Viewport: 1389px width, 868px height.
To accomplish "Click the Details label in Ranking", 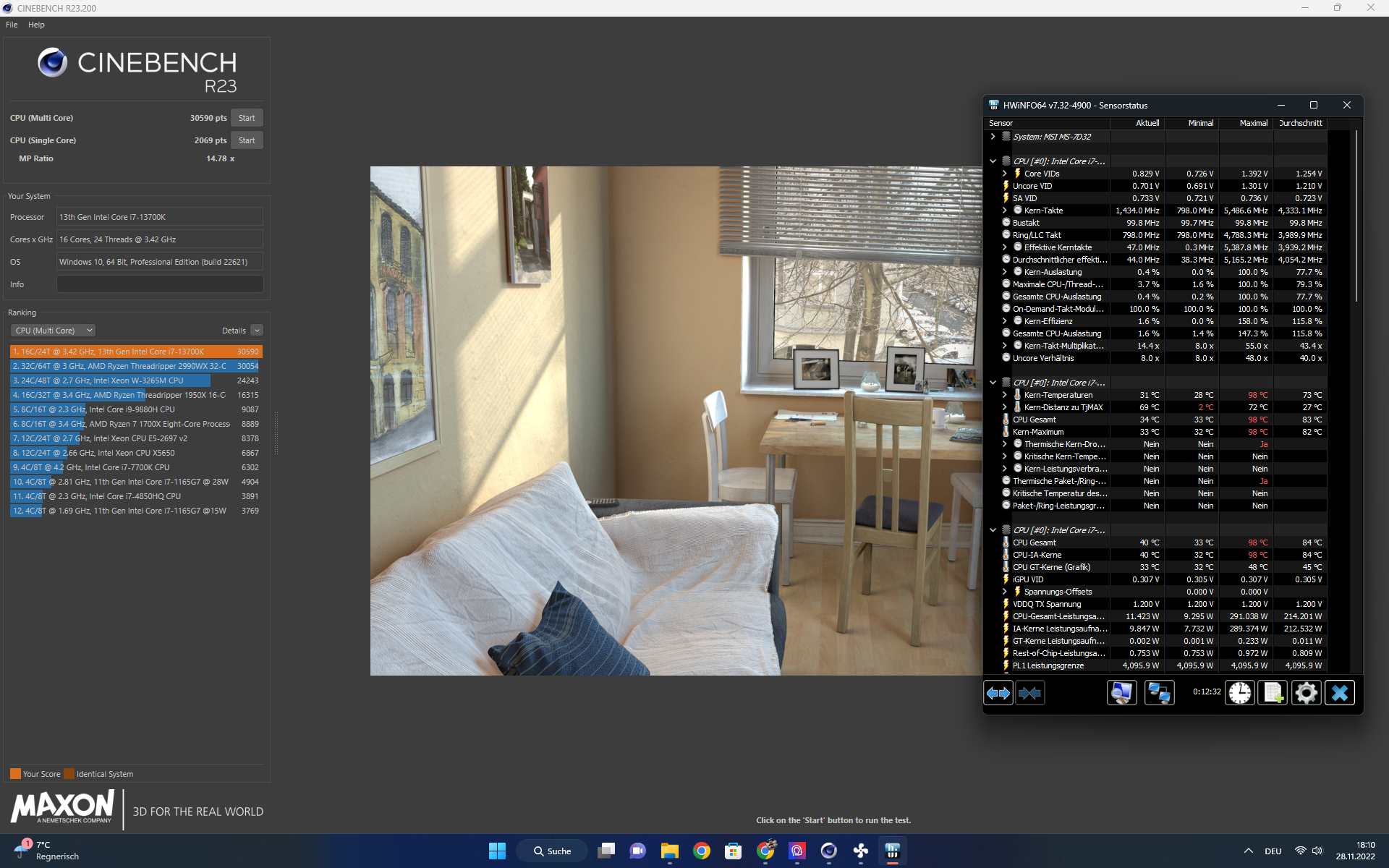I will [234, 331].
